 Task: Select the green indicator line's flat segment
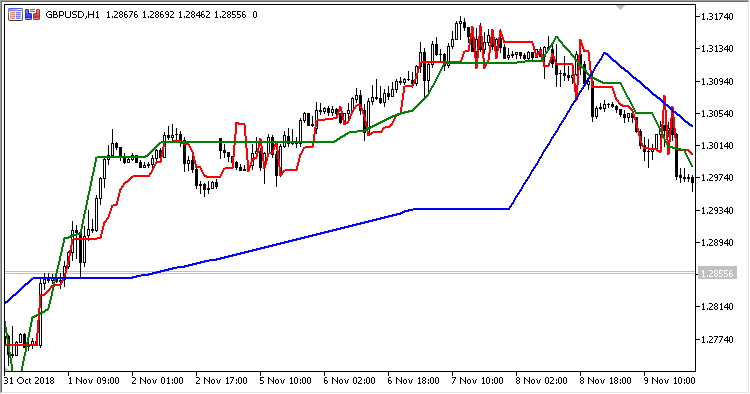click(249, 142)
